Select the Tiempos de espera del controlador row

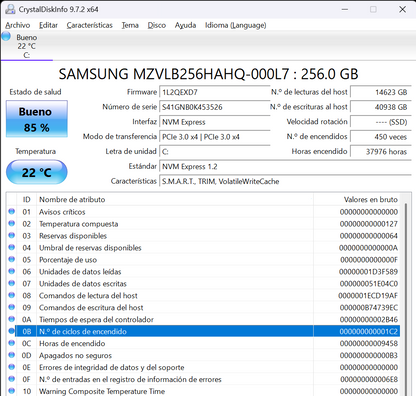point(203,319)
